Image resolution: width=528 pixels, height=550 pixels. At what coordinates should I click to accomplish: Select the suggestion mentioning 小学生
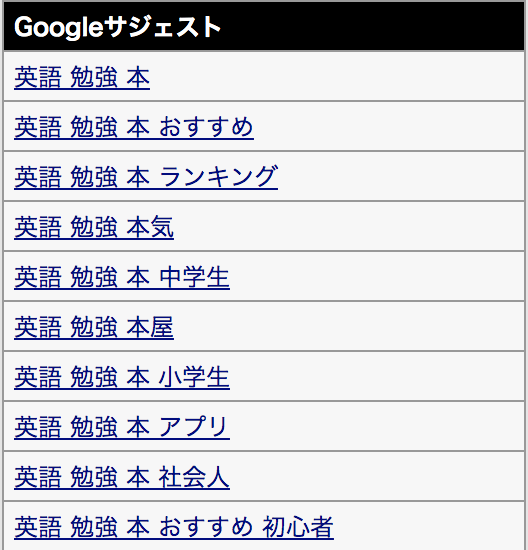click(x=122, y=377)
